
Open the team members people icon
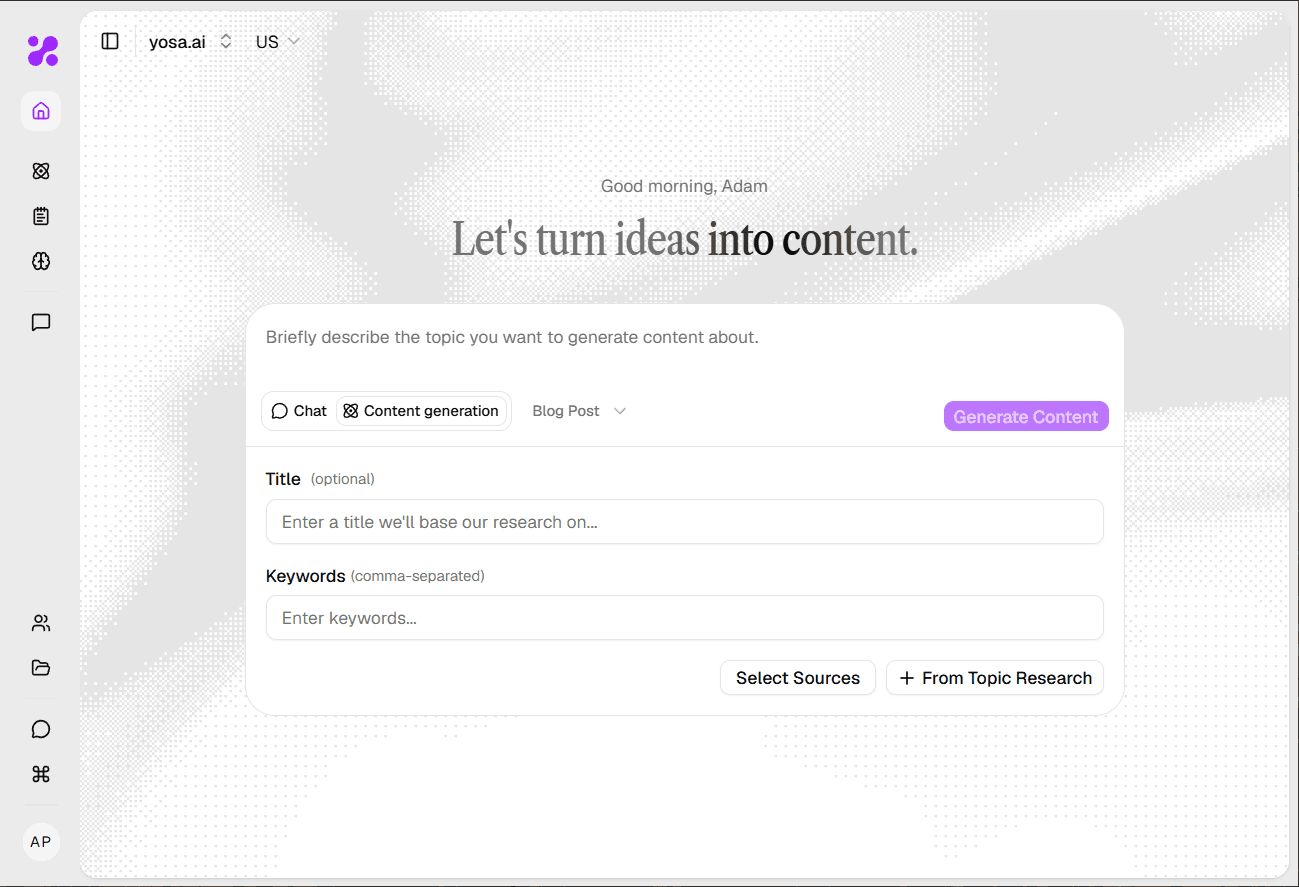click(41, 623)
